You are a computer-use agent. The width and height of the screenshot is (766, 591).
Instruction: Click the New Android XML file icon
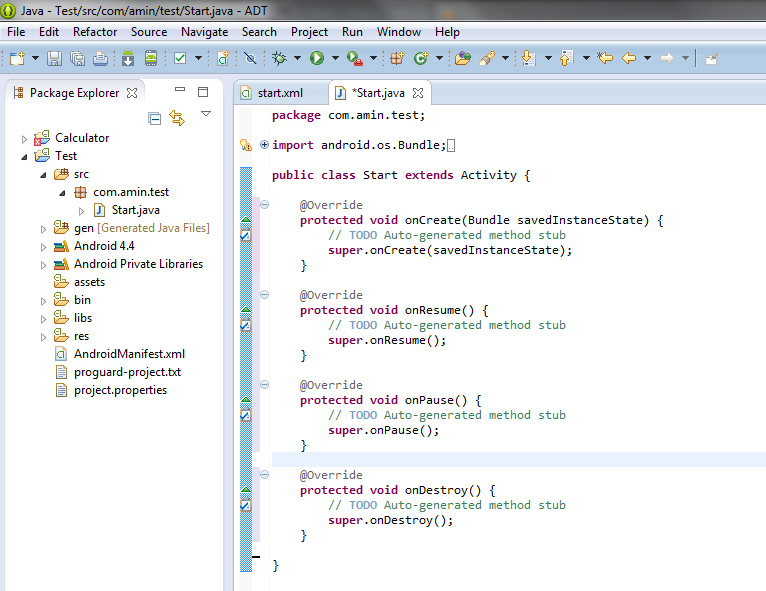coord(223,58)
